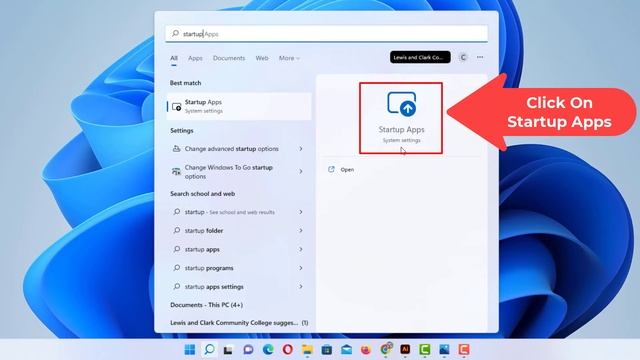This screenshot has width=640, height=360.
Task: Expand chevron next to 'startup programs'
Action: coord(301,268)
